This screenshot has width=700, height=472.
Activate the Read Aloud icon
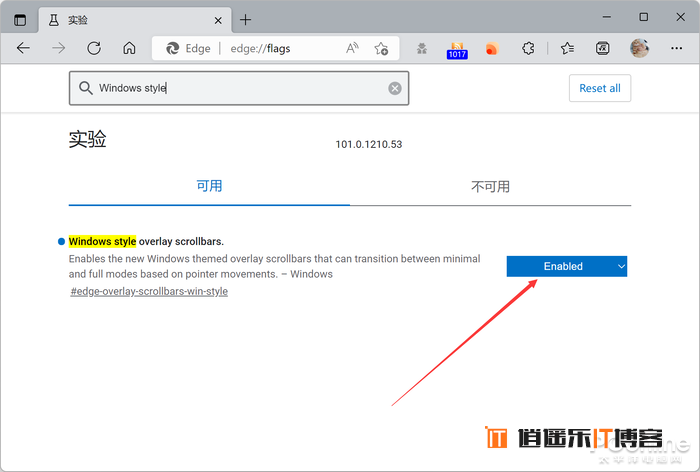pos(352,48)
